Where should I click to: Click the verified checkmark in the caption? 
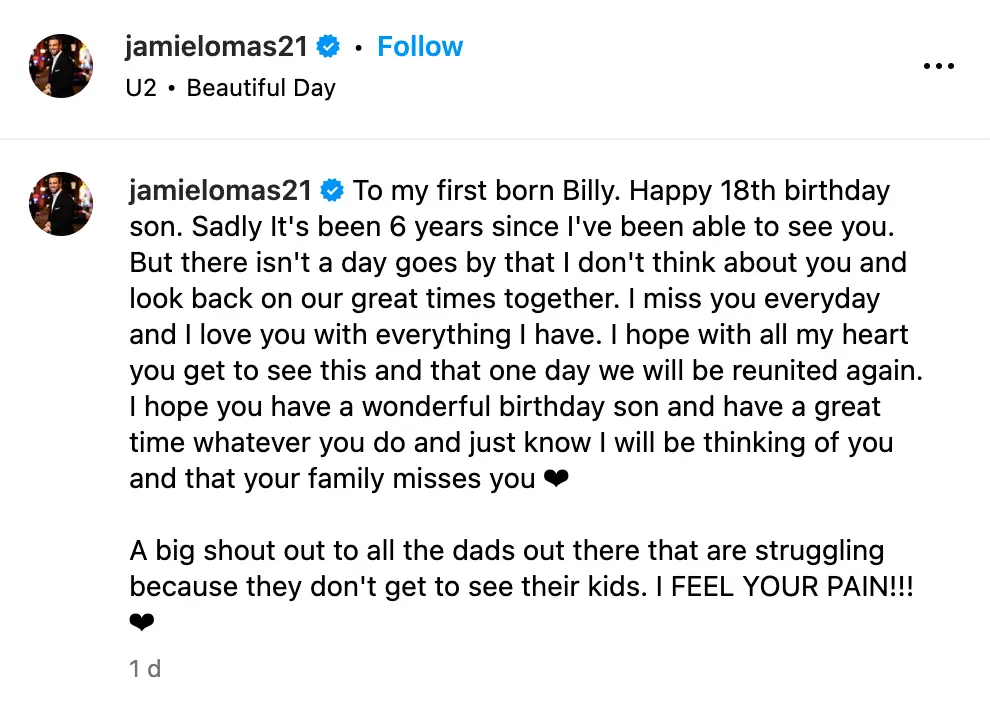(x=332, y=190)
